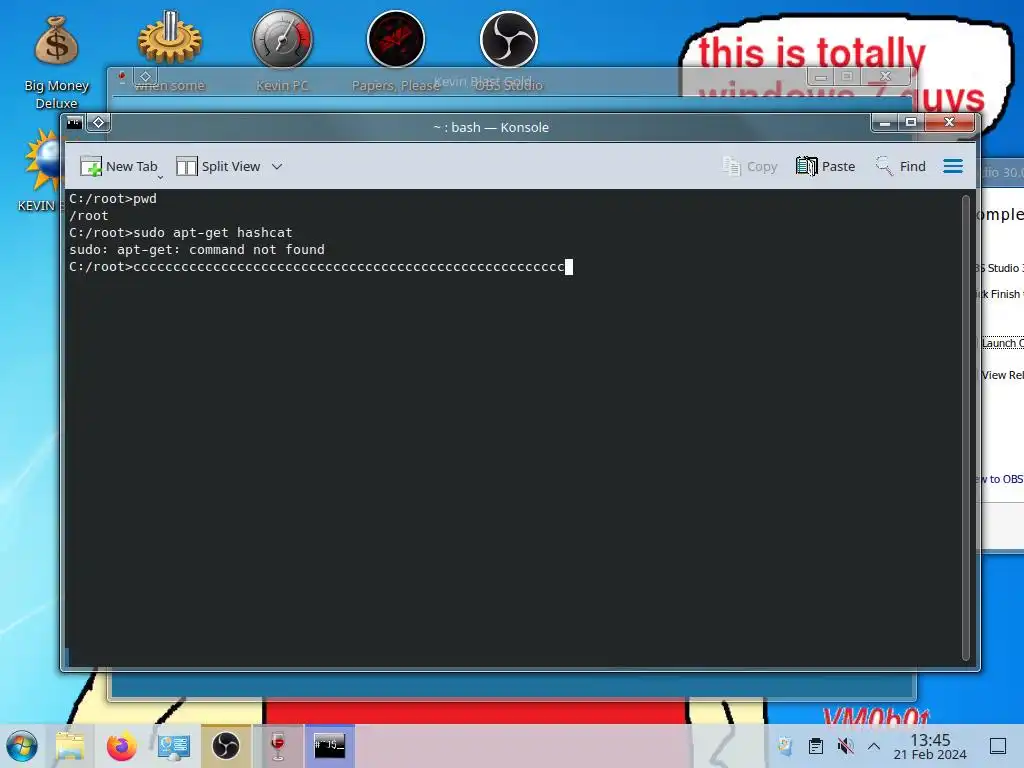Click the muted volume tray icon
The height and width of the screenshot is (768, 1024).
(x=845, y=746)
